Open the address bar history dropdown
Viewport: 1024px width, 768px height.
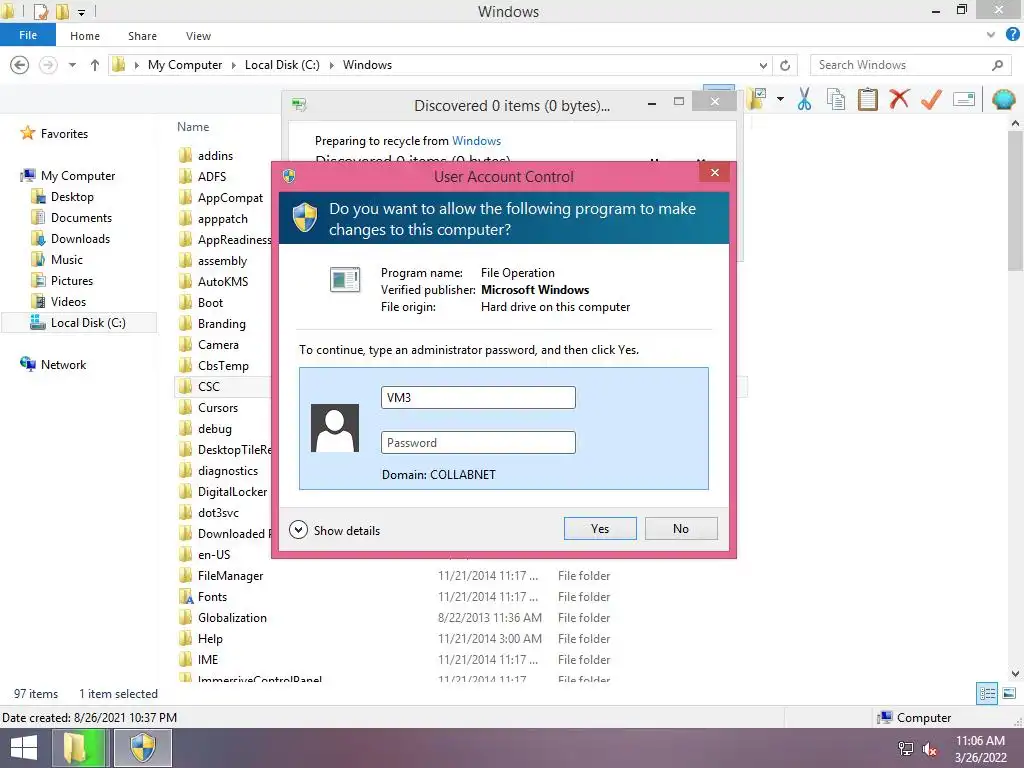[x=763, y=65]
